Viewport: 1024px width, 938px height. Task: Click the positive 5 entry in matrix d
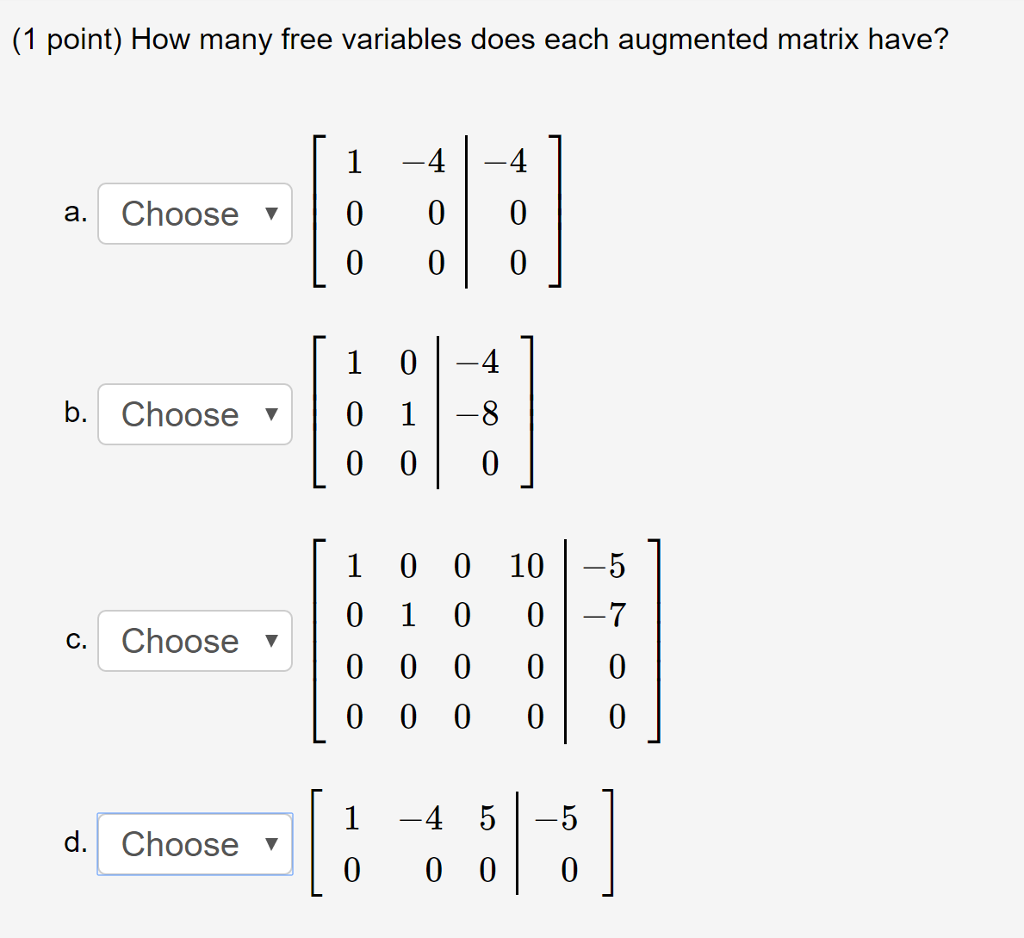click(487, 818)
